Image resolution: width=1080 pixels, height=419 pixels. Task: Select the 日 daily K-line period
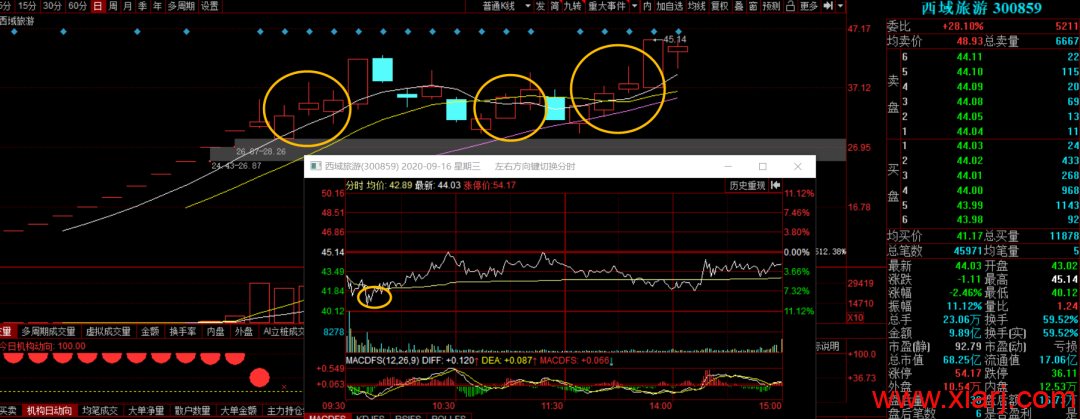[x=97, y=6]
